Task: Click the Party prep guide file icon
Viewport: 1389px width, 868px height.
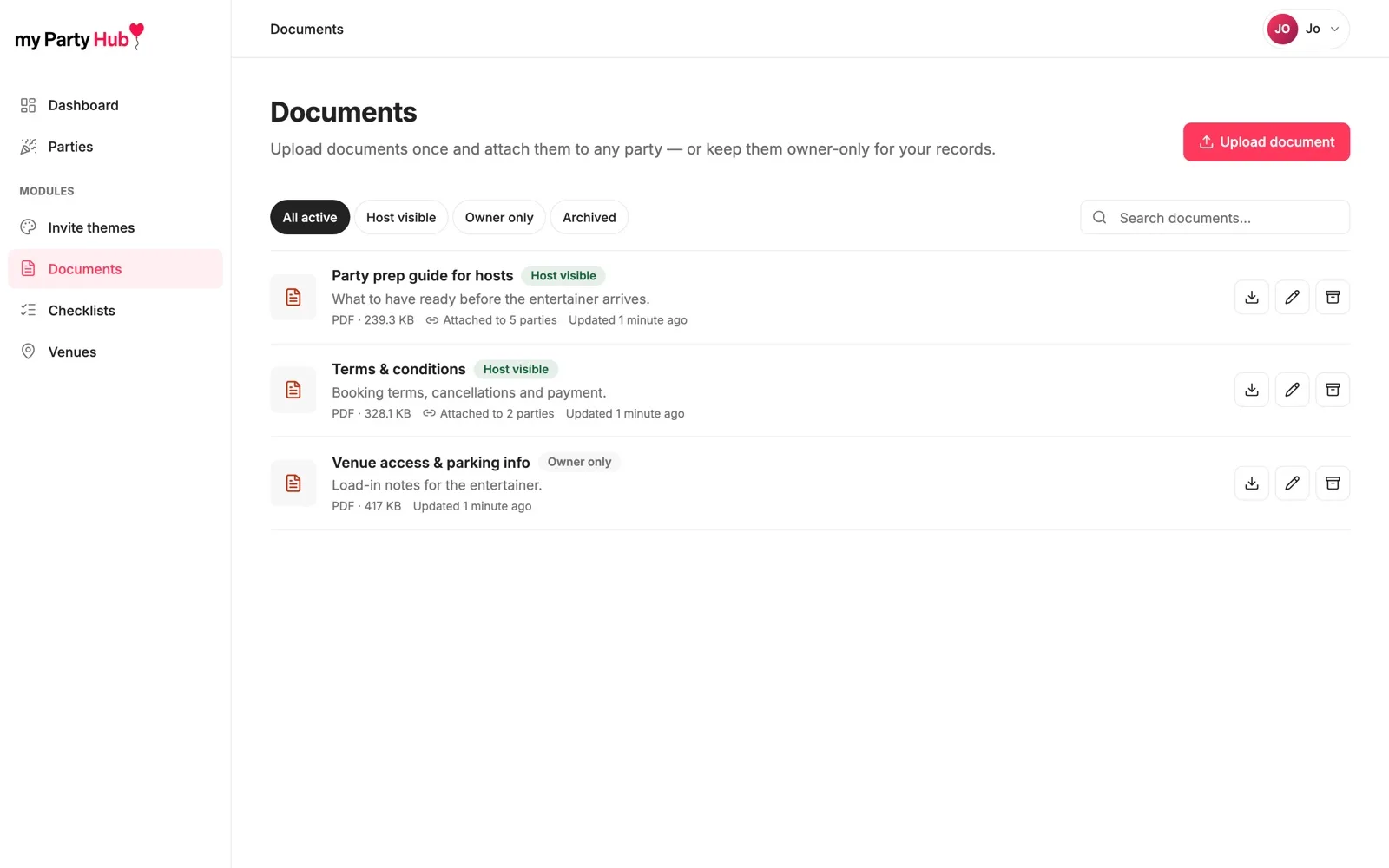Action: [293, 297]
